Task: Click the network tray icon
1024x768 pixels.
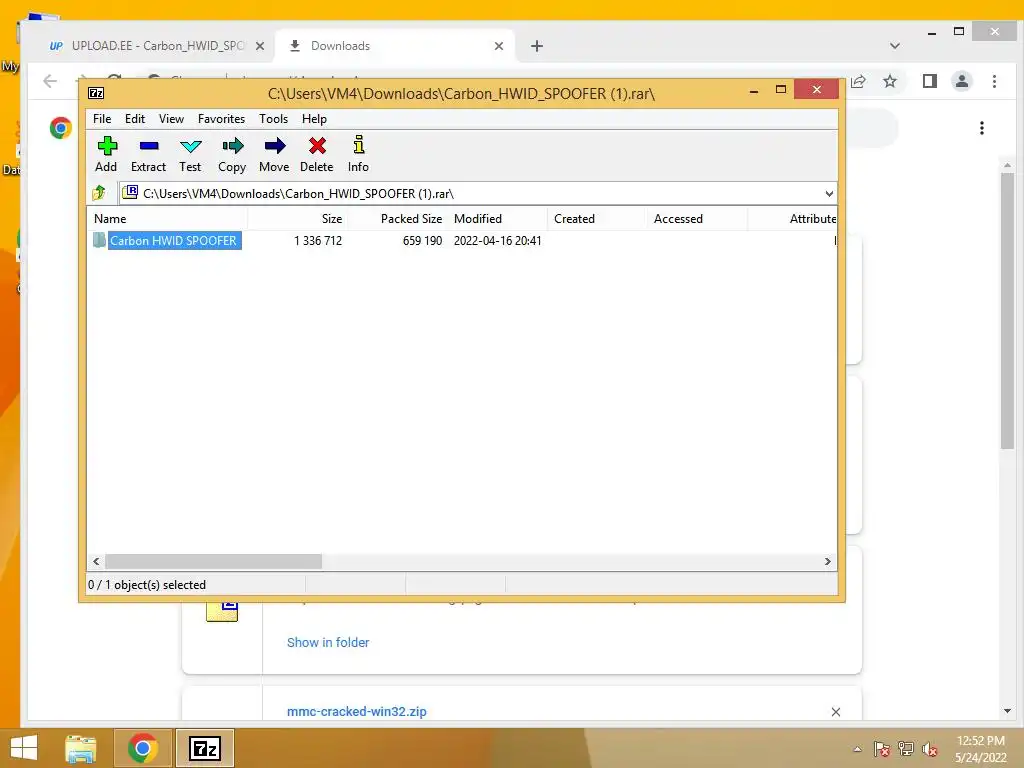Action: 906,750
